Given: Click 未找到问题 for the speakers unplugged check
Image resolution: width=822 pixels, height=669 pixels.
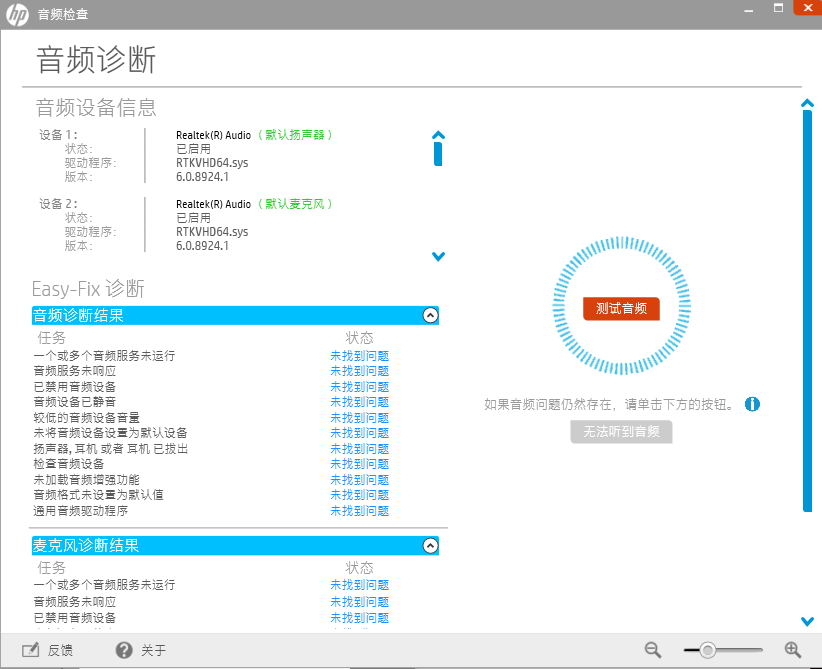Looking at the screenshot, I should [x=359, y=448].
